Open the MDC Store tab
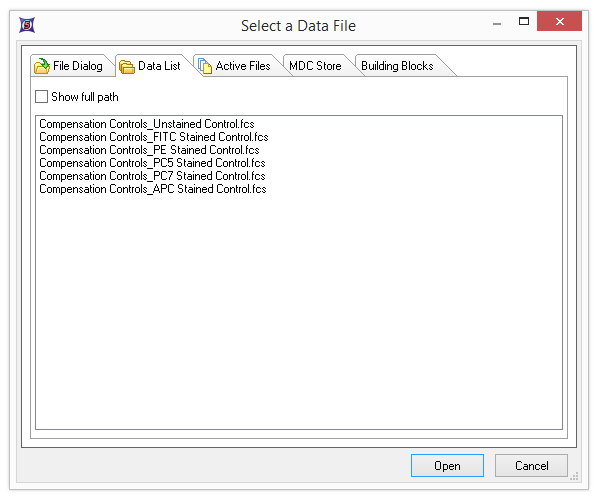Viewport: 601px width, 503px height. point(315,67)
